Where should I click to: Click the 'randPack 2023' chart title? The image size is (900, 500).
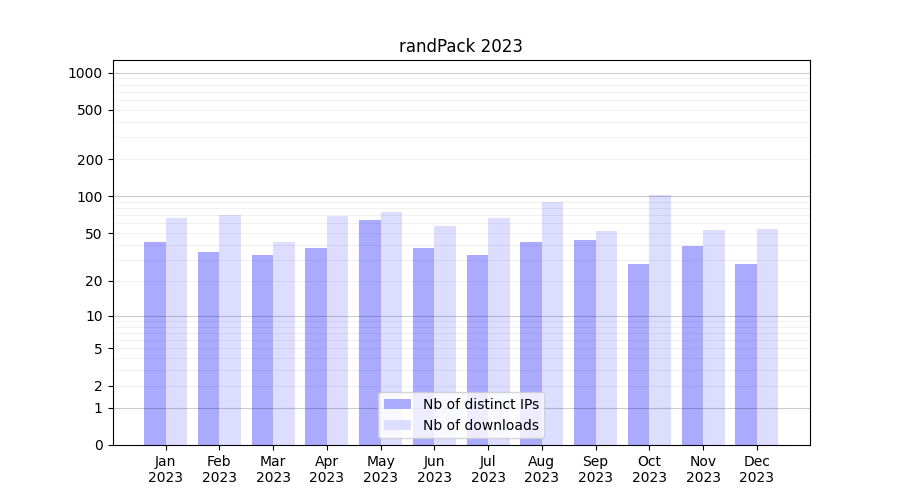(x=460, y=46)
